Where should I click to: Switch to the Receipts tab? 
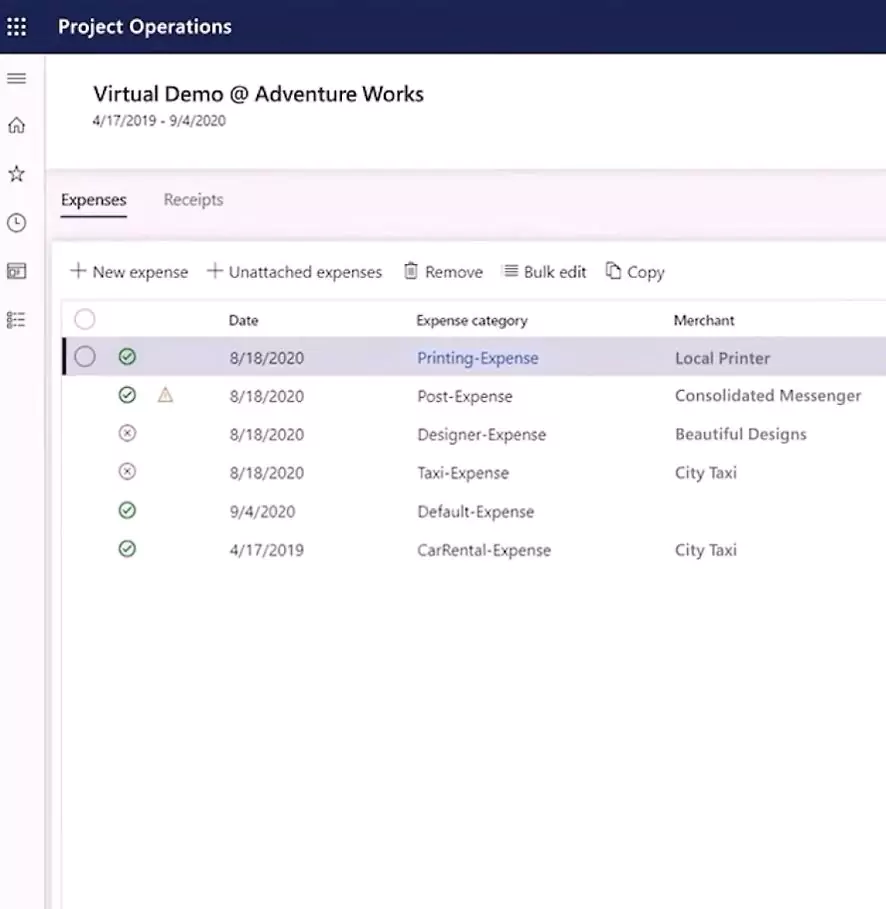point(193,200)
